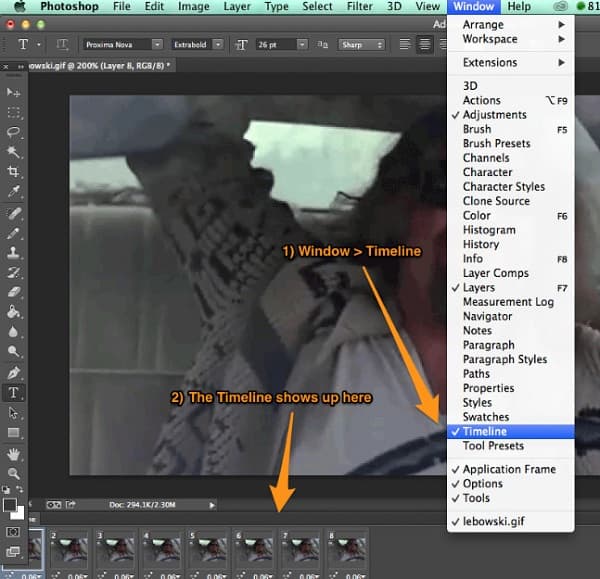This screenshot has height=579, width=600.
Task: Open Tool Presets from Window menu
Action: [x=510, y=446]
